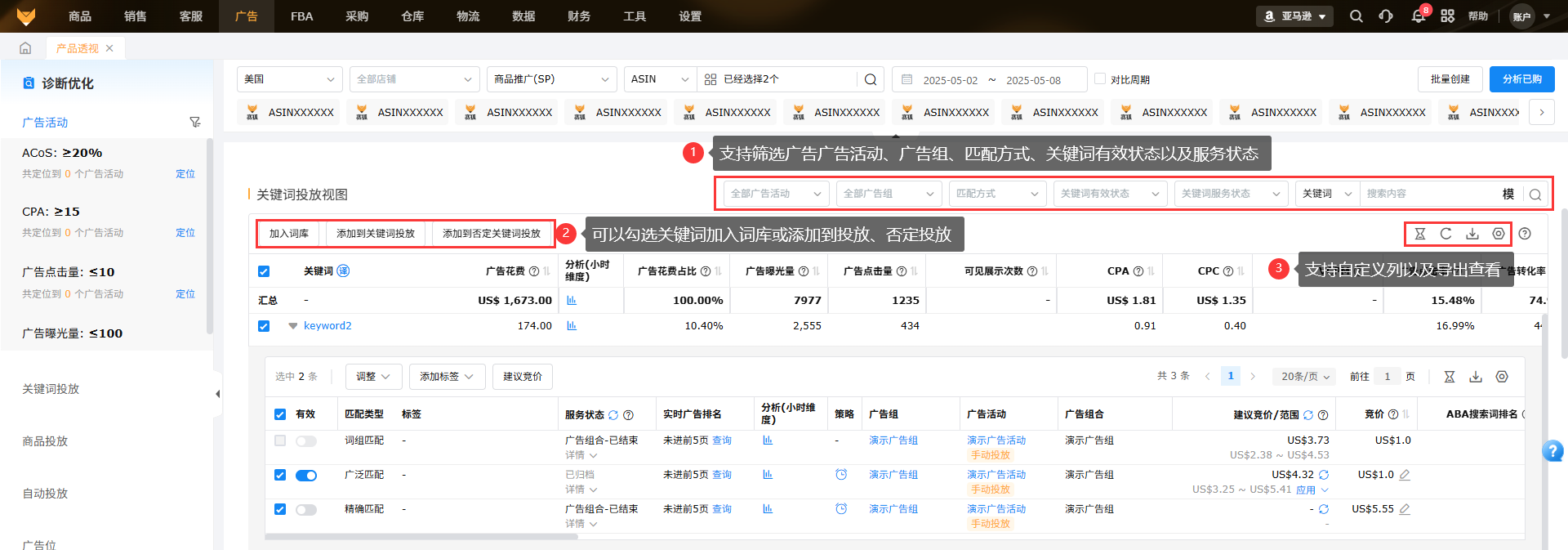Toggle the 广泛匹配 row active switch off
Screen dimensions: 1568x550
(x=306, y=476)
